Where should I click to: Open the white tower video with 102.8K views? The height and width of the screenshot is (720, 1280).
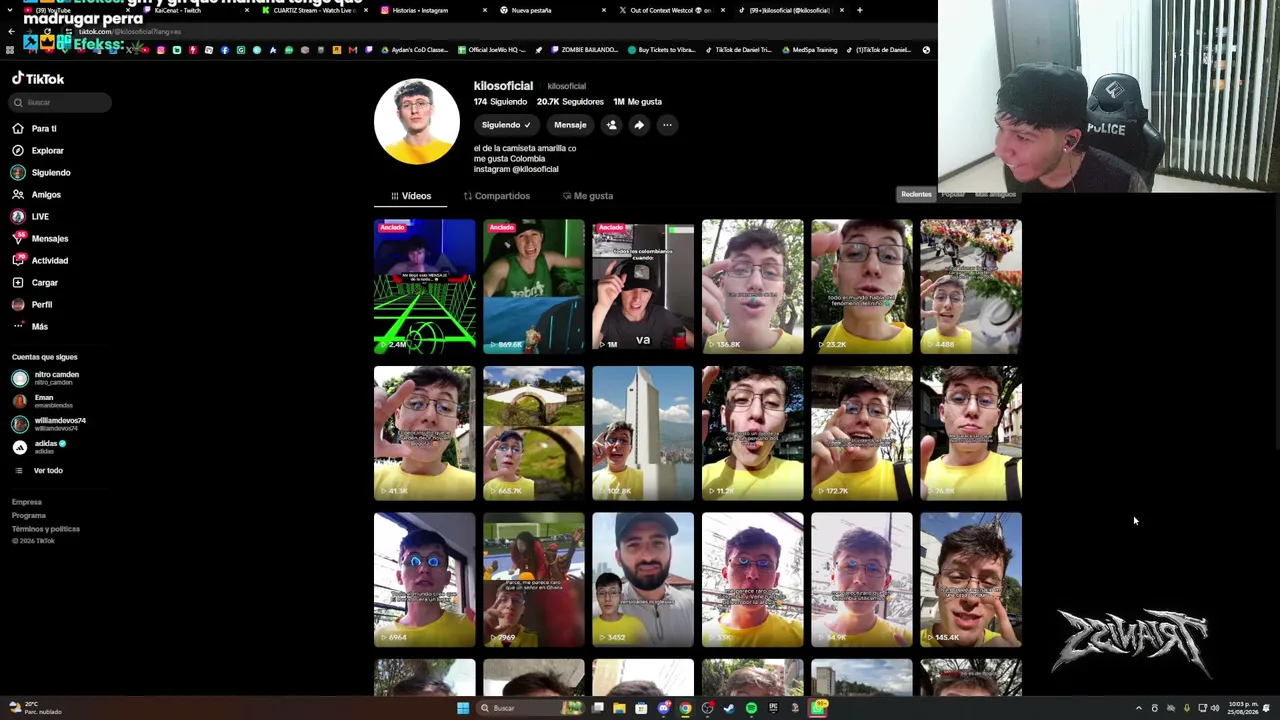(643, 433)
